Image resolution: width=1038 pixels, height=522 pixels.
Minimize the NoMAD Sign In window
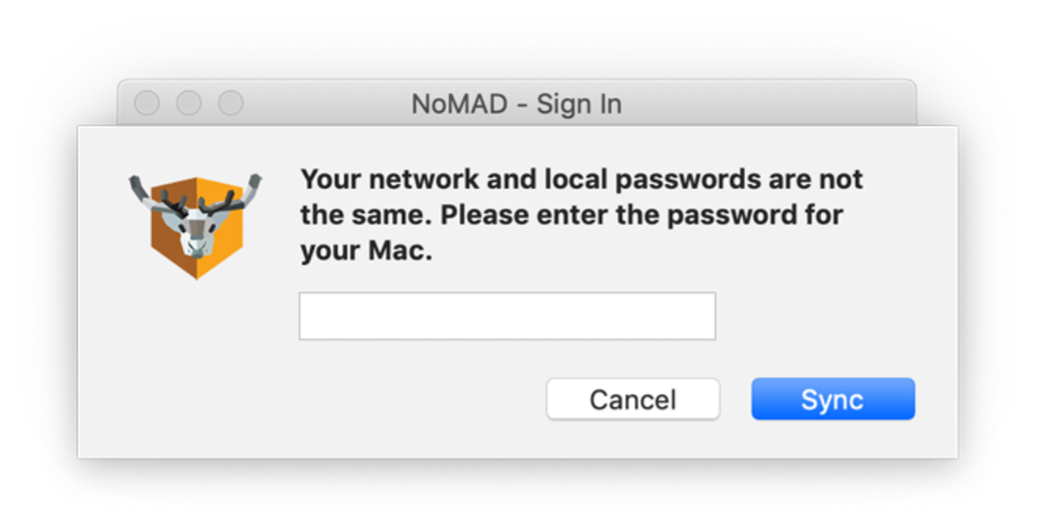189,103
